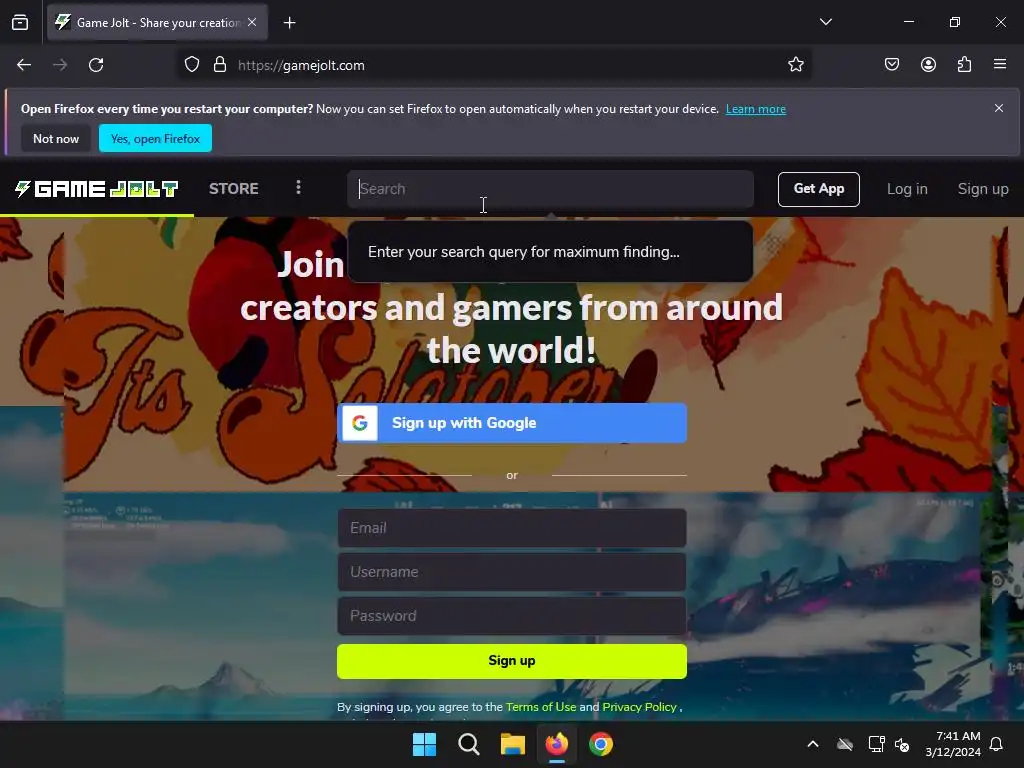This screenshot has height=768, width=1024.
Task: Click the Firefox taskbar icon
Action: click(x=556, y=744)
